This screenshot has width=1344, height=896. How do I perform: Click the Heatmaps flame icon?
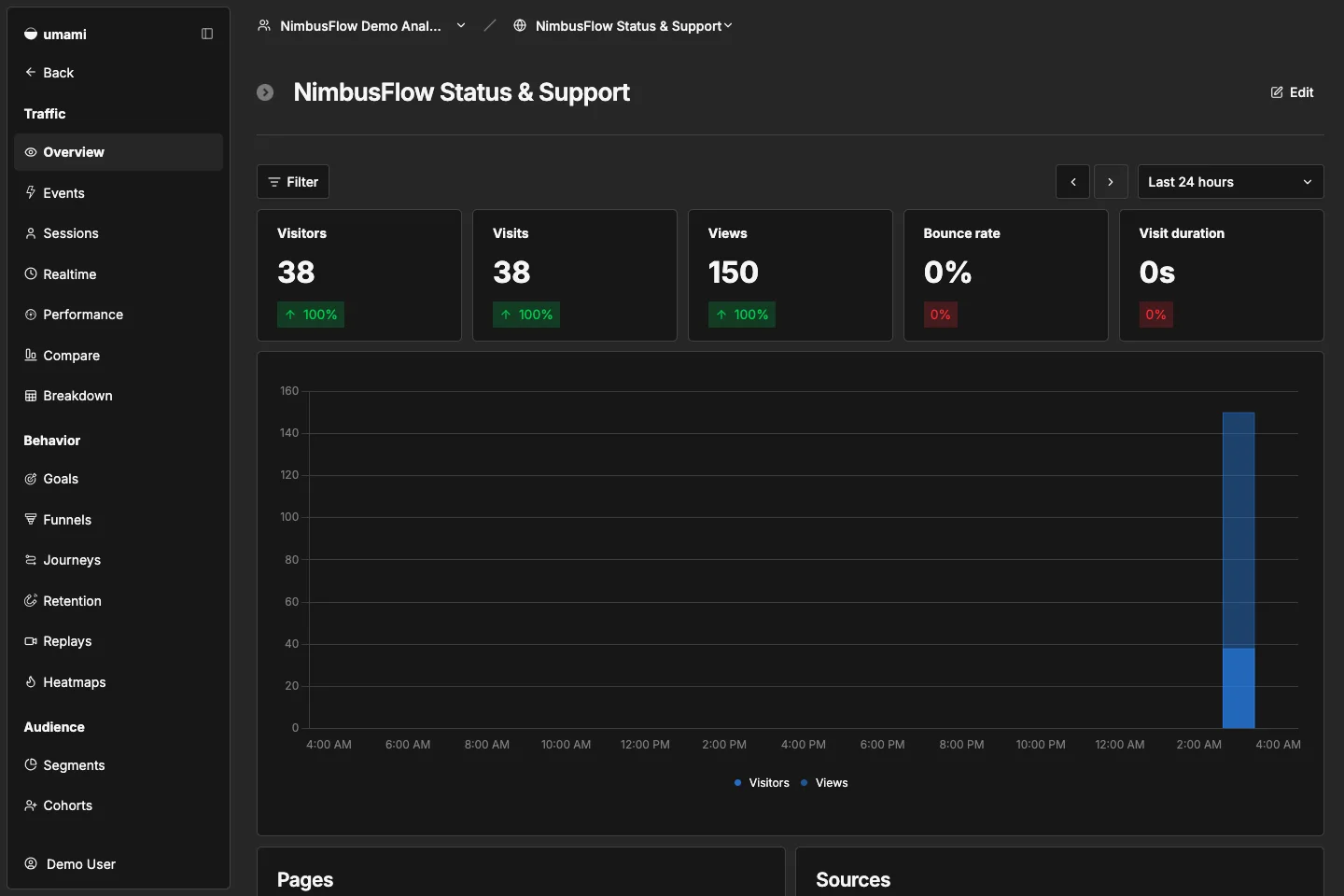coord(31,681)
